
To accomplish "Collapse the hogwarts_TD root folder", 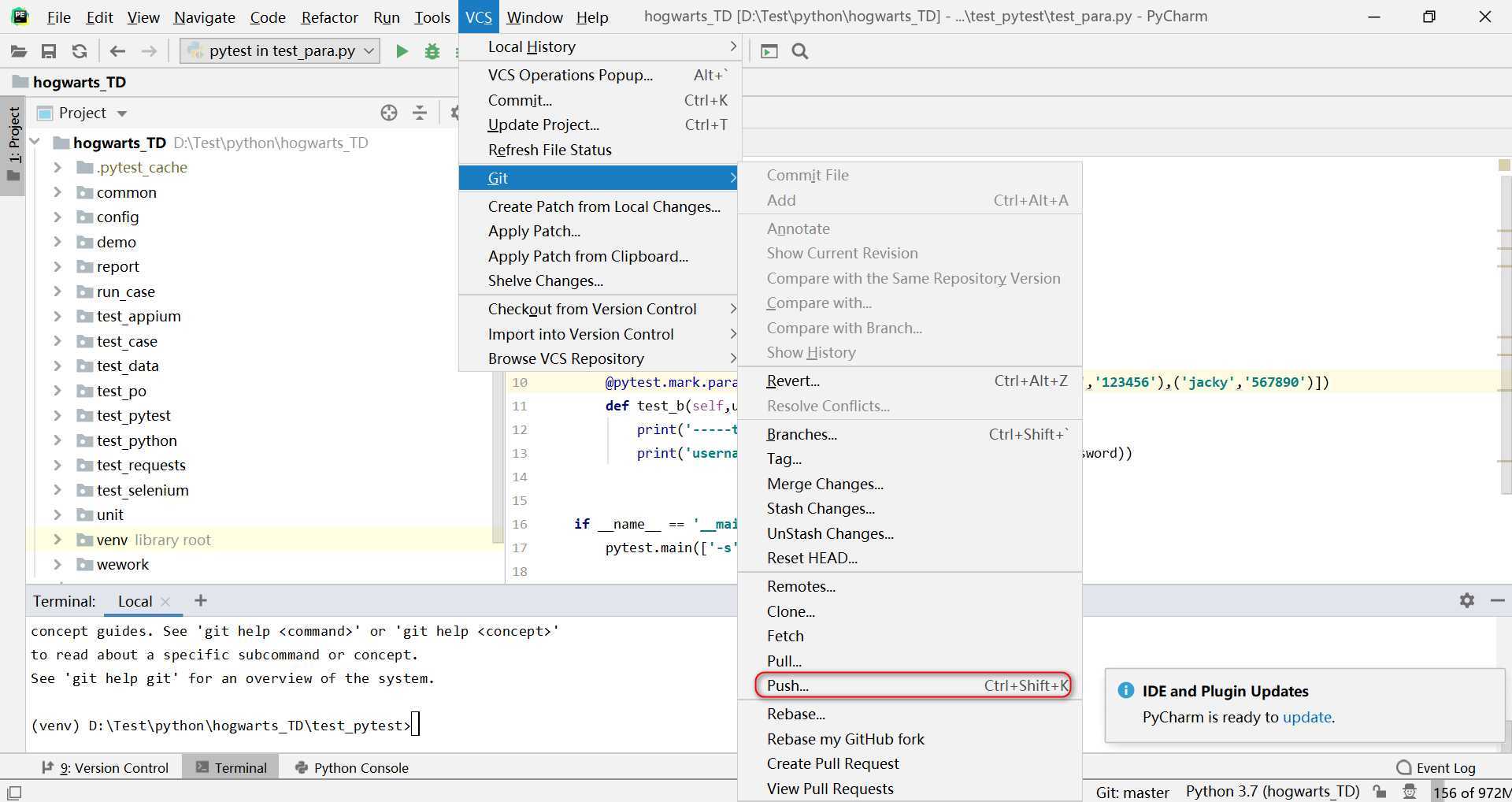I will [x=35, y=143].
